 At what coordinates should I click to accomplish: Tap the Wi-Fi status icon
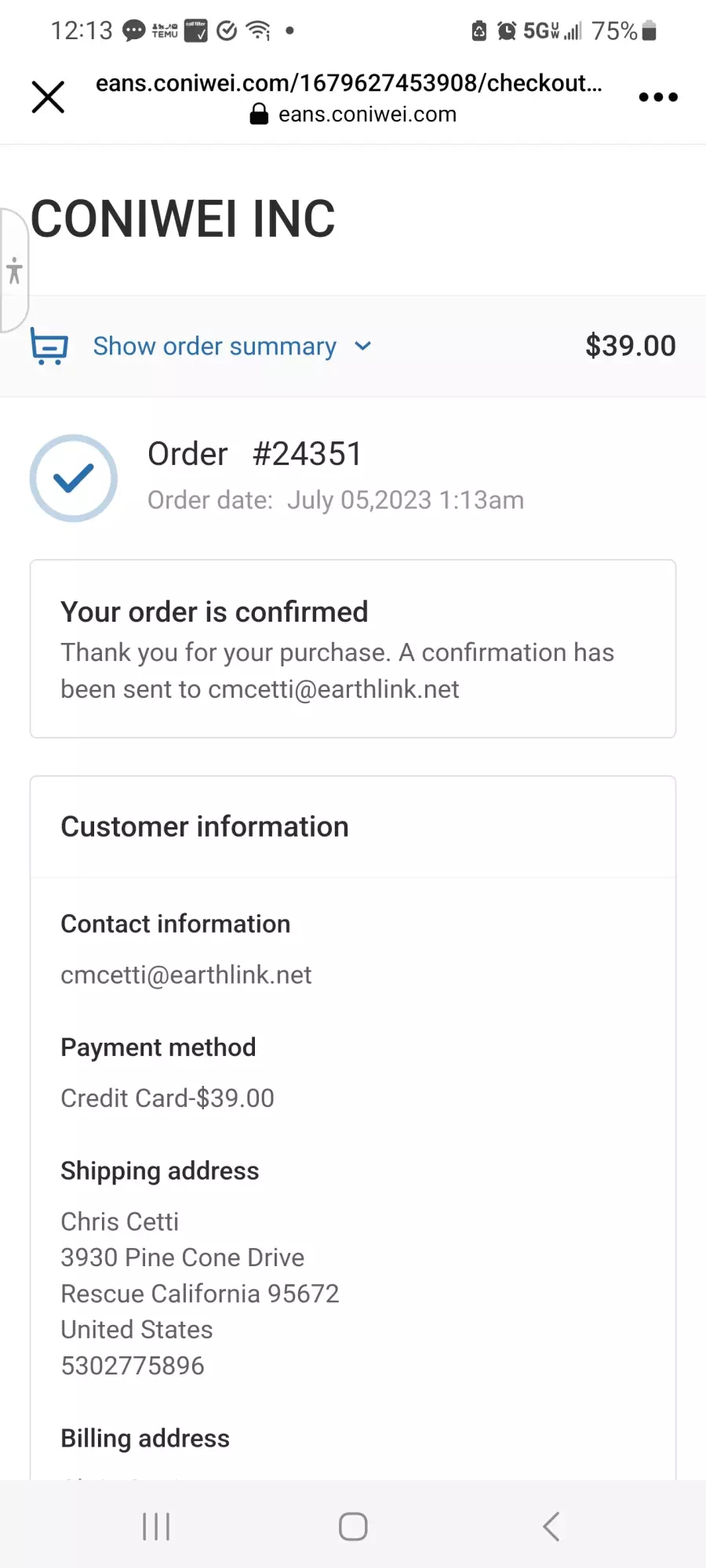click(x=258, y=31)
